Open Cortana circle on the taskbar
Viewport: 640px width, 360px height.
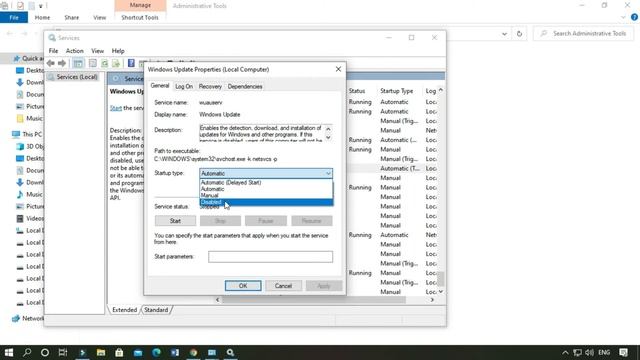pos(45,352)
